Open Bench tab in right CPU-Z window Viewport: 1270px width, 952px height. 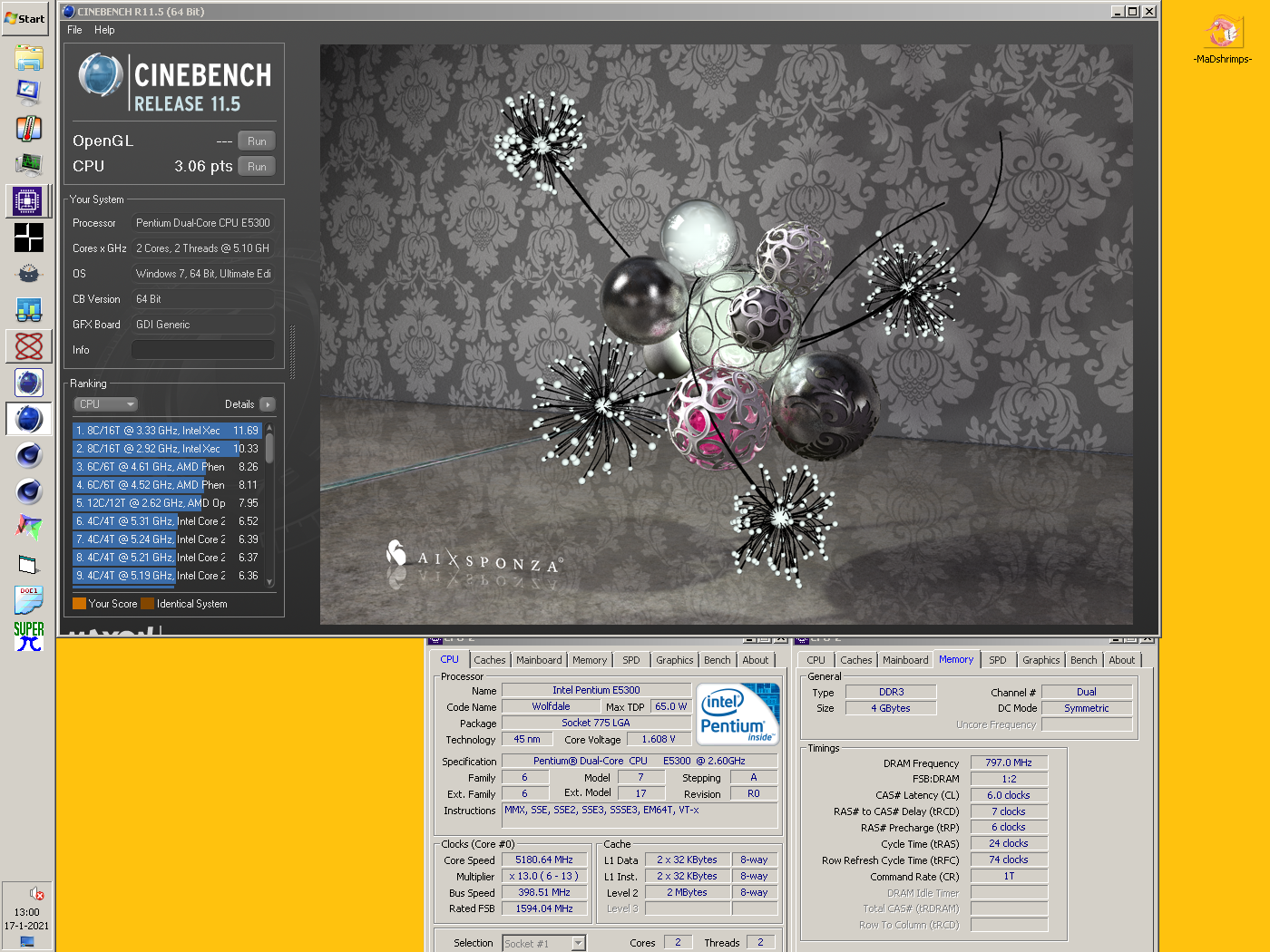pyautogui.click(x=1084, y=660)
